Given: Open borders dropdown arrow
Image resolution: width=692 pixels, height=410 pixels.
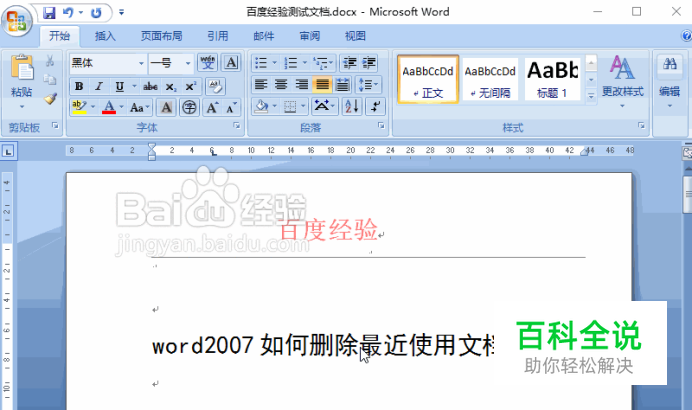Looking at the screenshot, I should (x=303, y=107).
